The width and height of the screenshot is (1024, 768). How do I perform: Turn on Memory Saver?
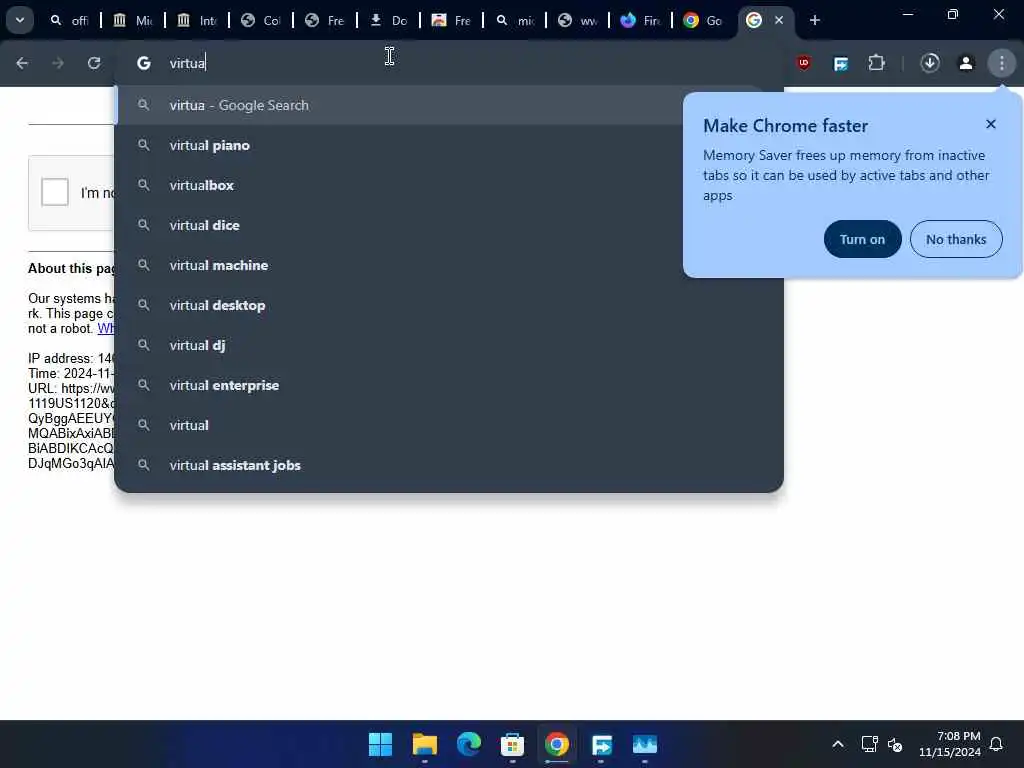coord(862,239)
